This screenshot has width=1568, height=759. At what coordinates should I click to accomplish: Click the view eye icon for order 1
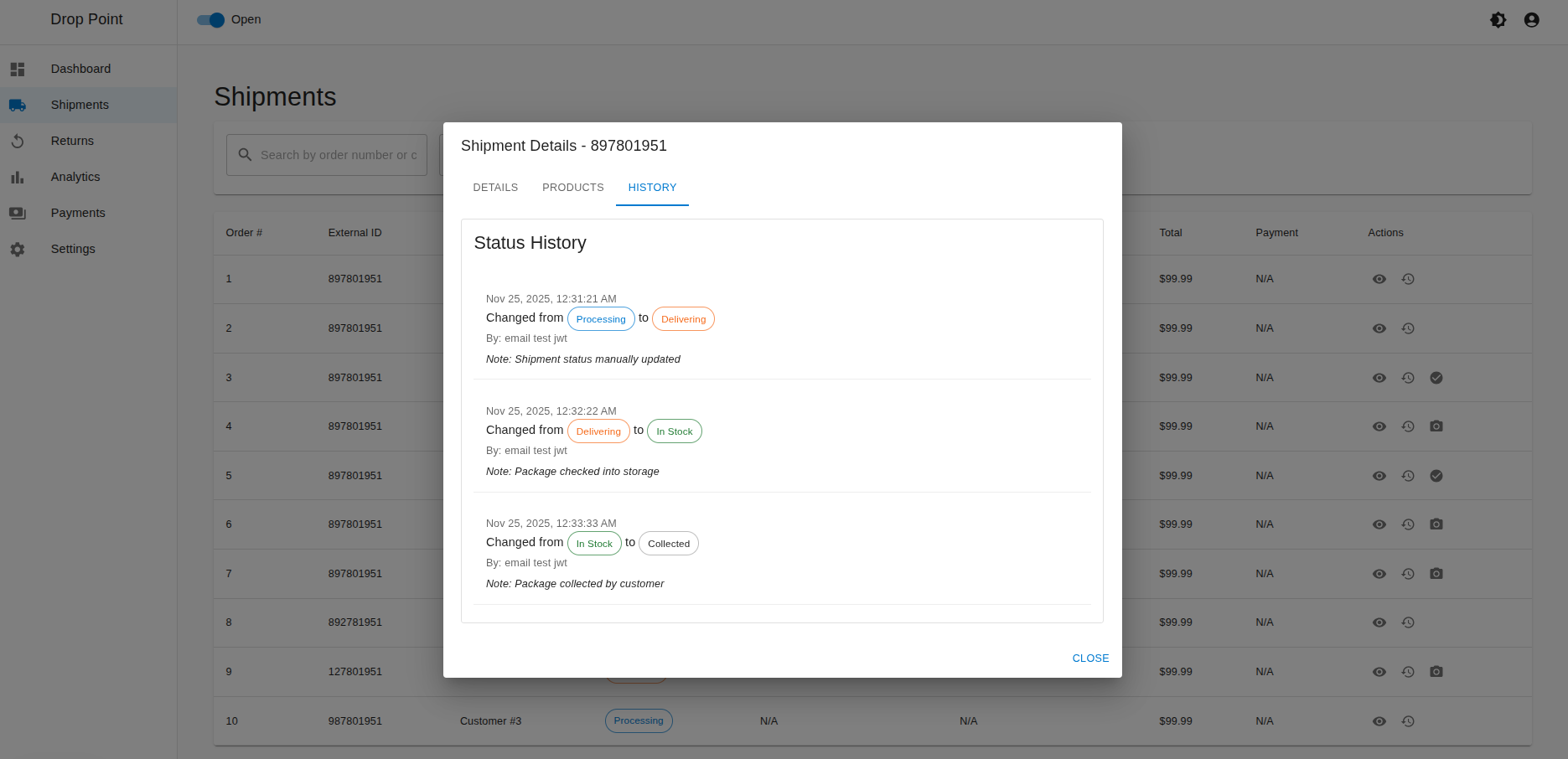coord(1379,279)
